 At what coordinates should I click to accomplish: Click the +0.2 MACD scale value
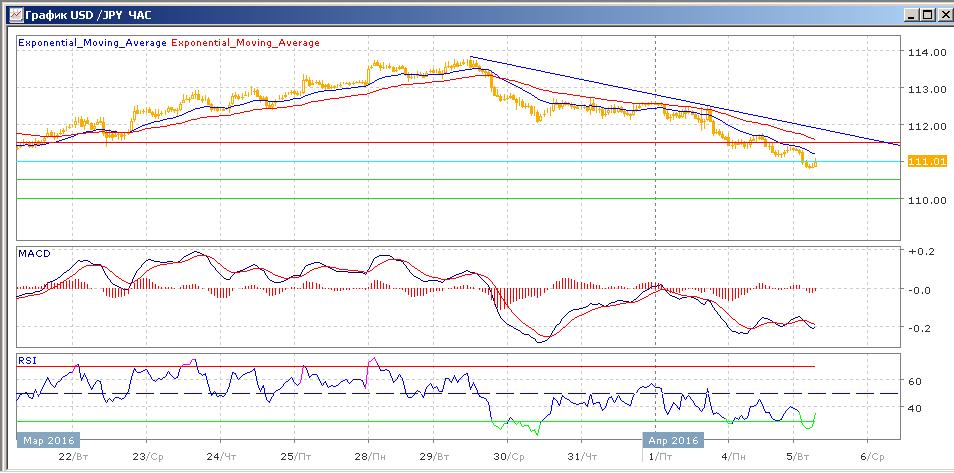[919, 252]
